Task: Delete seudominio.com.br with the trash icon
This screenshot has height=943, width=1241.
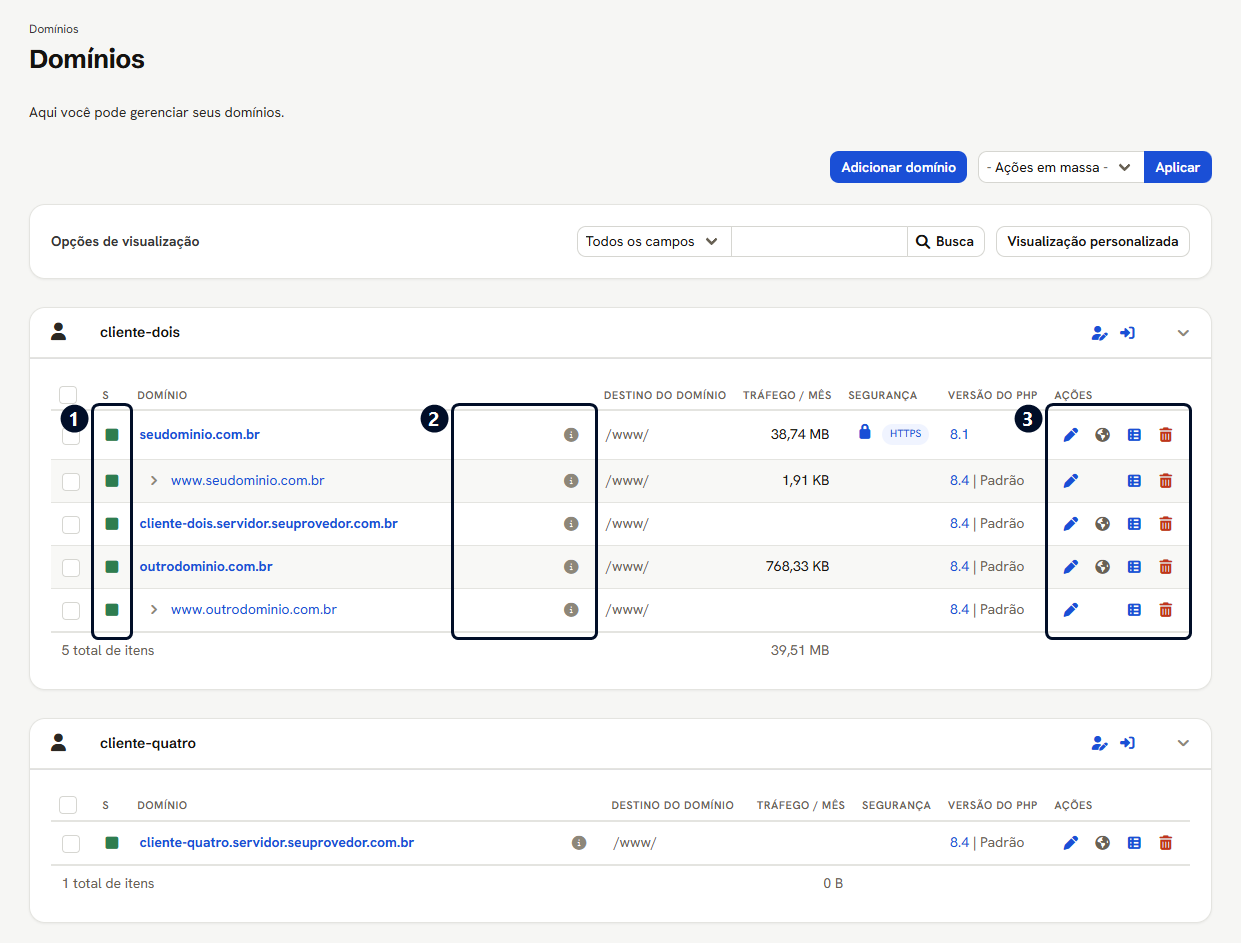Action: tap(1165, 435)
